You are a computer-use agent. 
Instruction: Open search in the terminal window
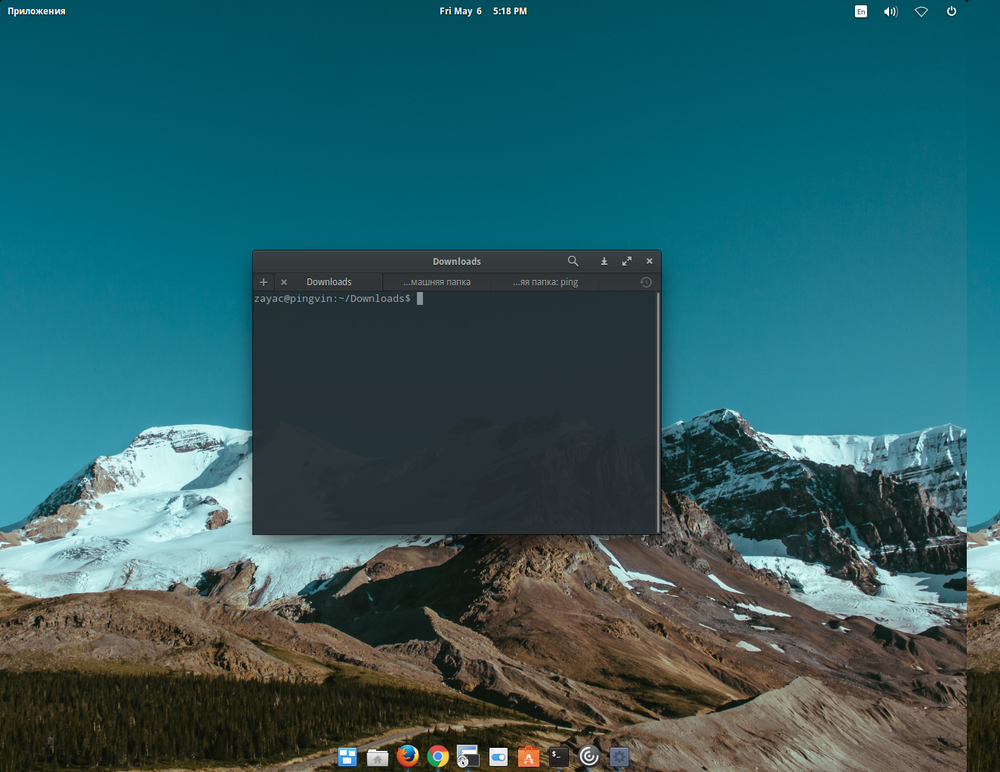pos(573,261)
